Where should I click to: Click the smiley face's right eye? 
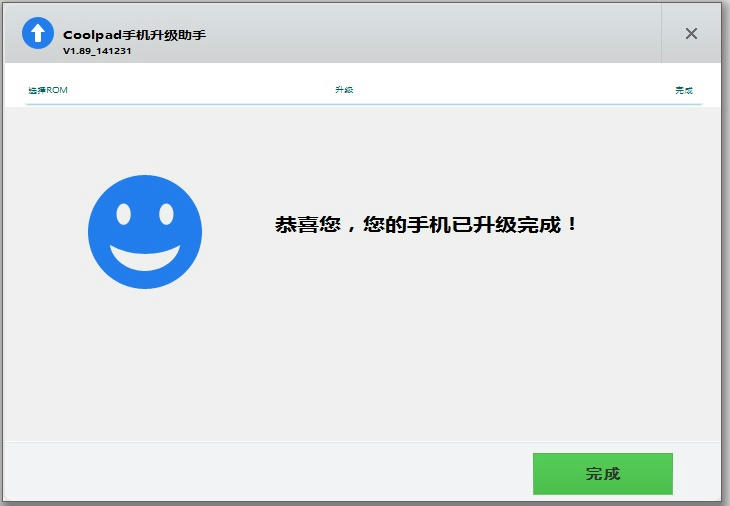(x=166, y=214)
